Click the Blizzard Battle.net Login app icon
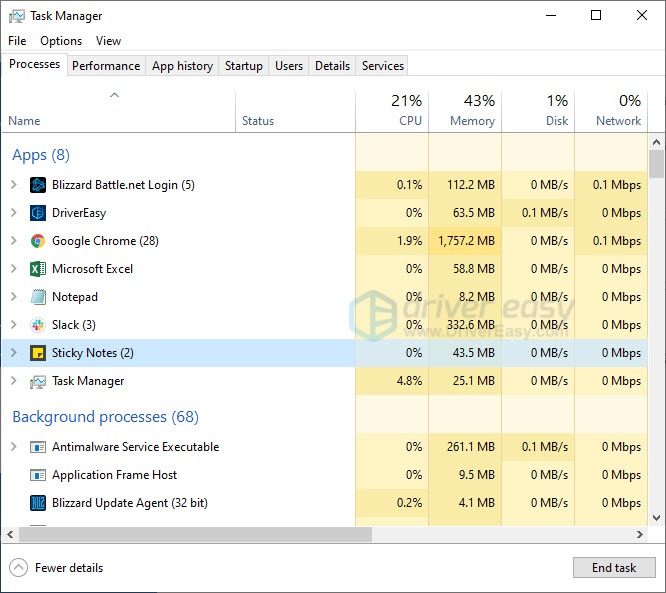This screenshot has width=666, height=593. coord(38,185)
